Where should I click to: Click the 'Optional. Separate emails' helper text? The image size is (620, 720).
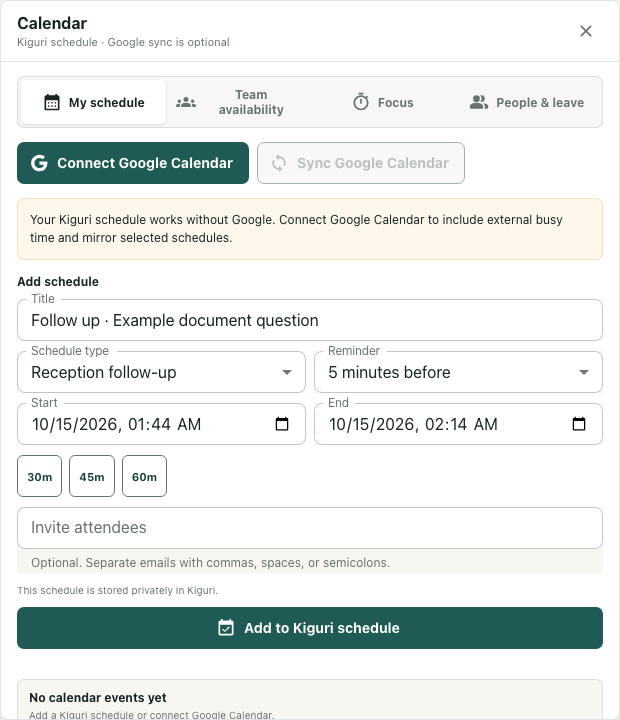(210, 562)
